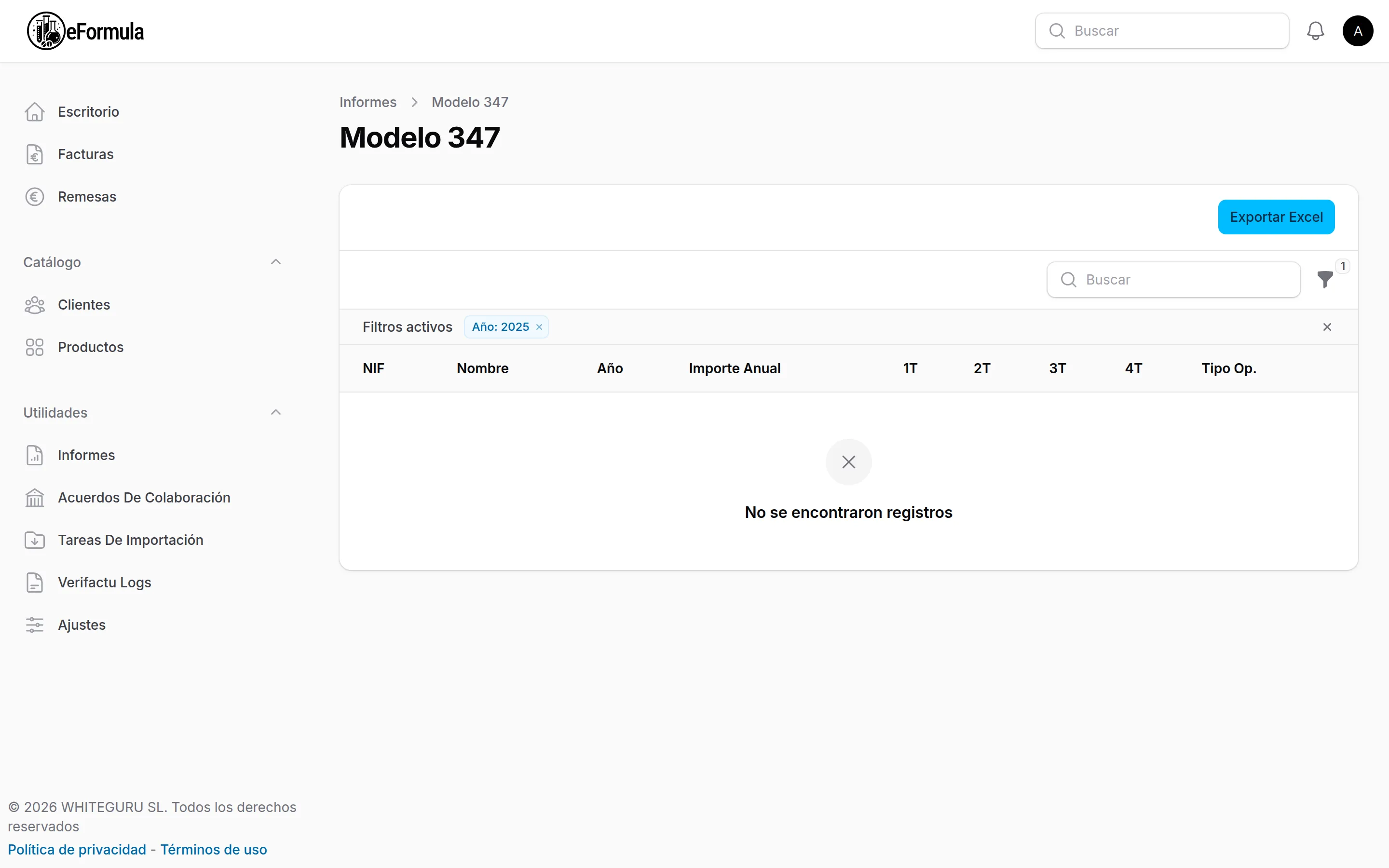1389x868 pixels.
Task: Open Verifactu Logs
Action: [x=105, y=583]
